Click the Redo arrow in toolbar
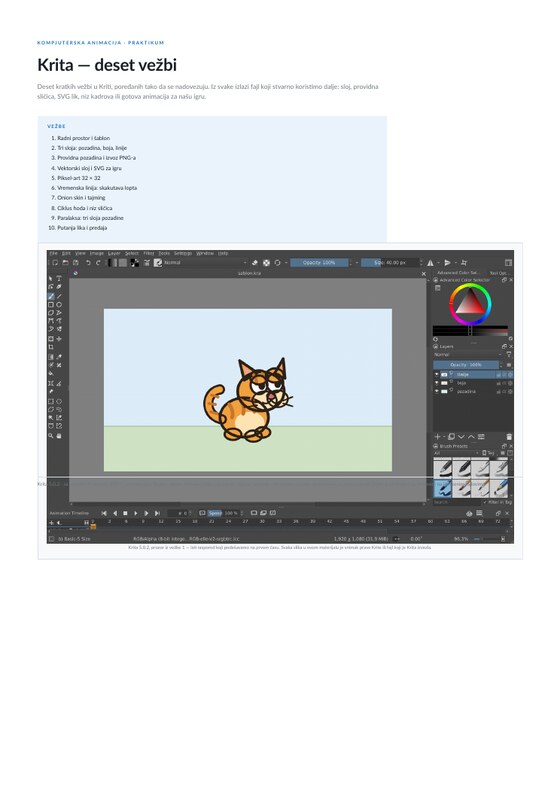 [x=98, y=262]
